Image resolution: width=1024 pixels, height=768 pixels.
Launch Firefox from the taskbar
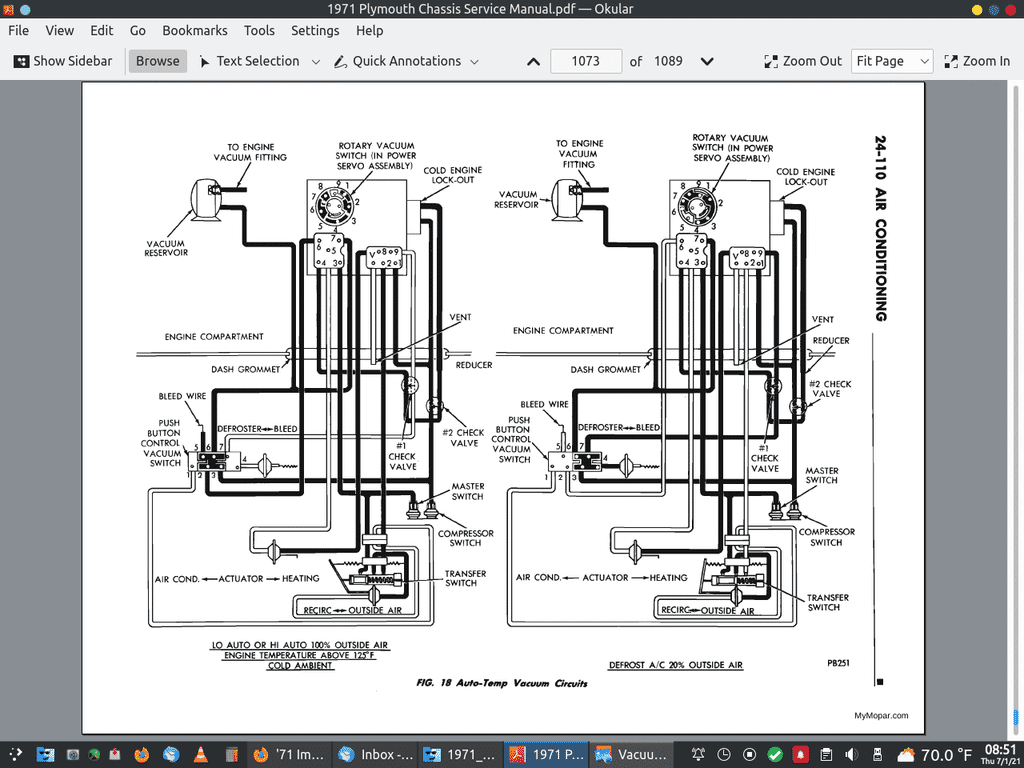[x=141, y=754]
